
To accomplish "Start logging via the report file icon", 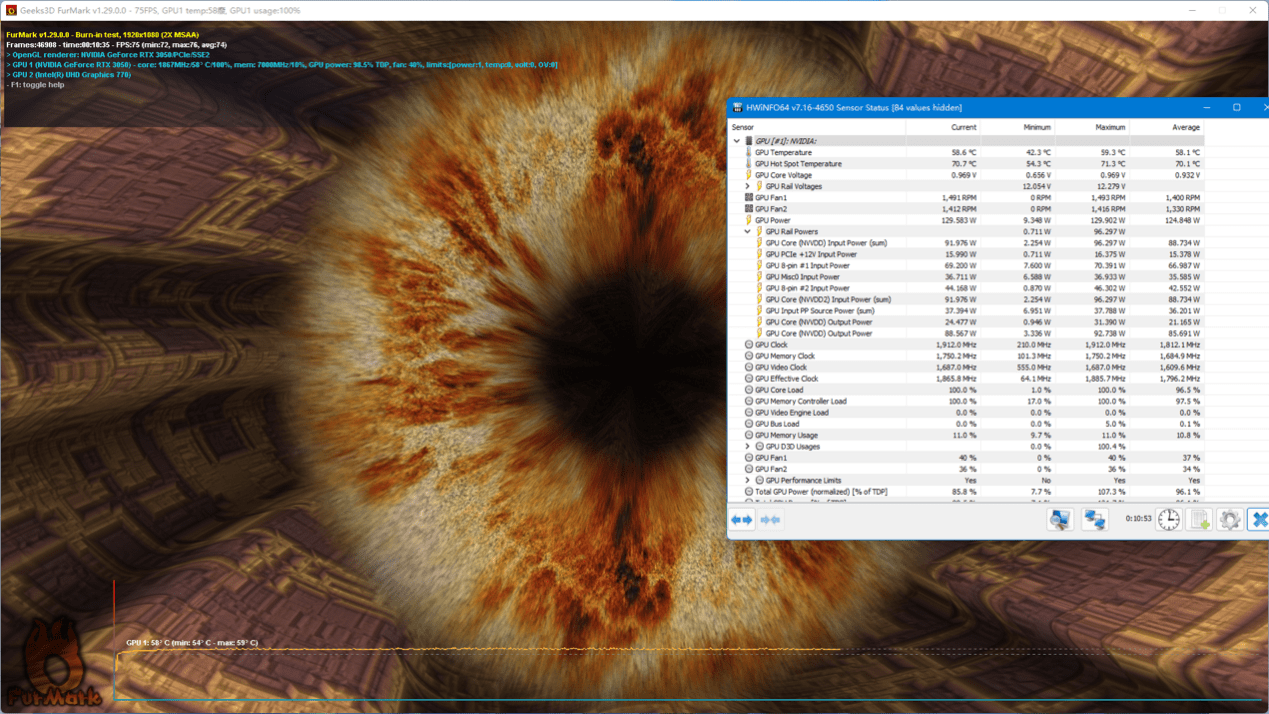I will point(1198,519).
